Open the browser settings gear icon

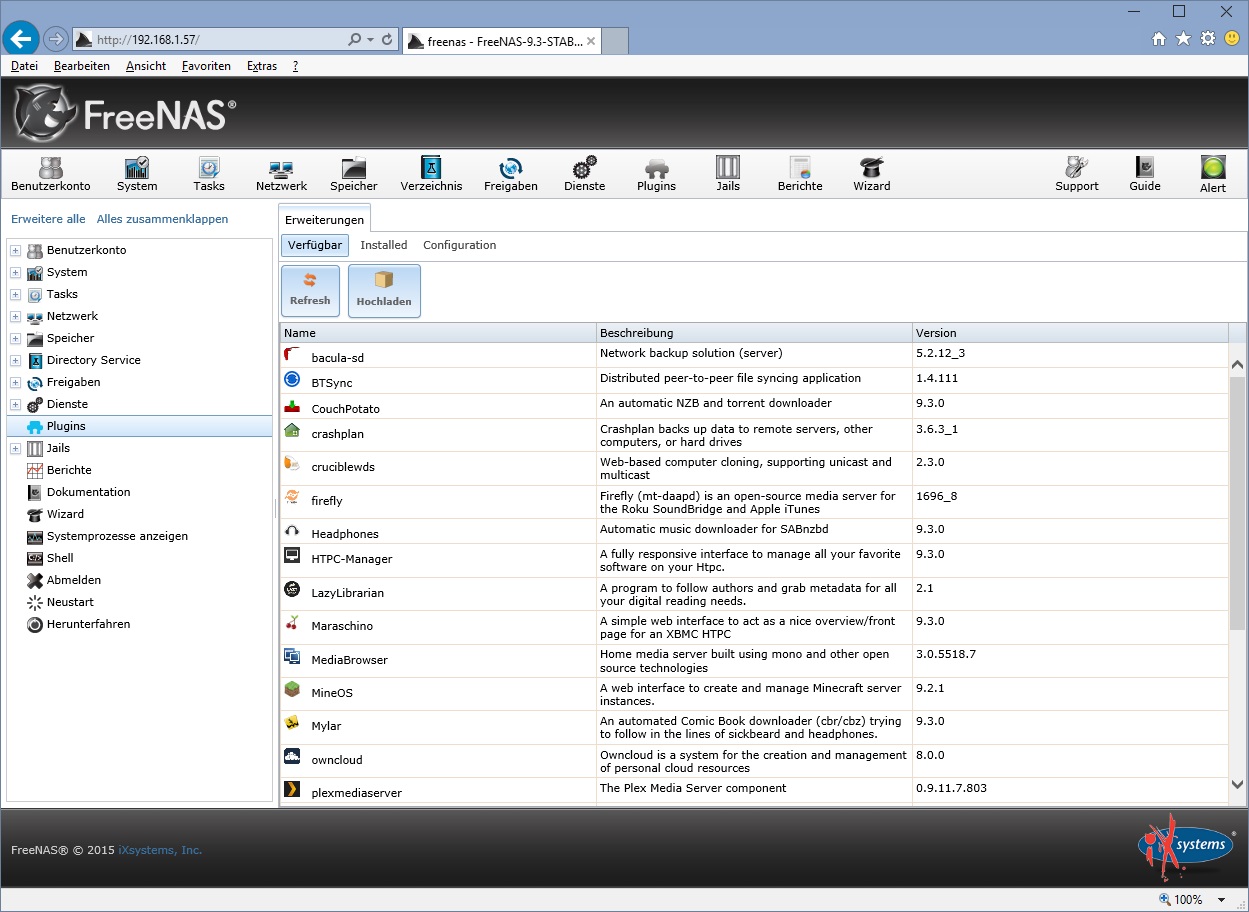tap(1207, 39)
